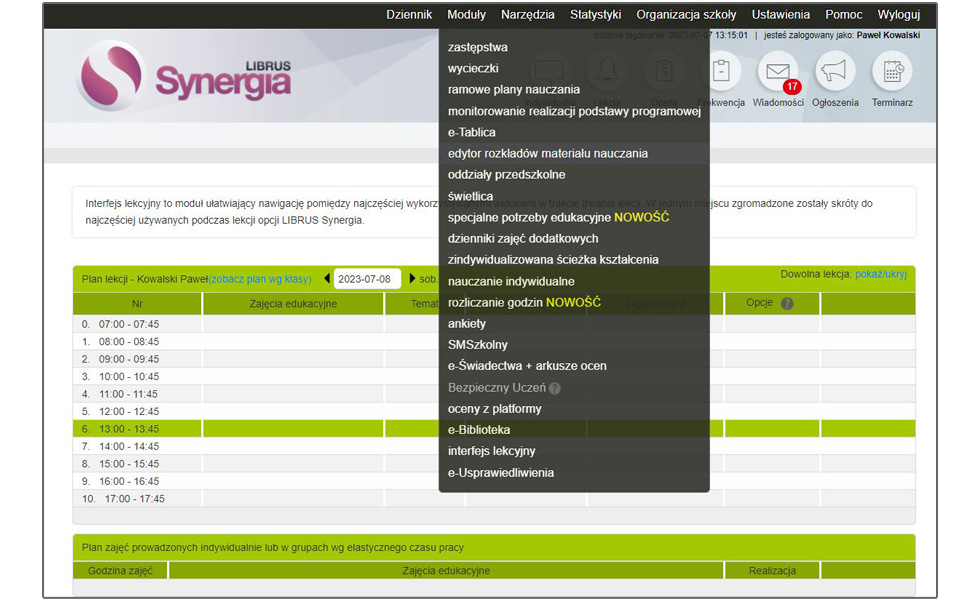Click help icon beside Bezpieczny Uczeń
The width and height of the screenshot is (975, 608).
tap(555, 388)
